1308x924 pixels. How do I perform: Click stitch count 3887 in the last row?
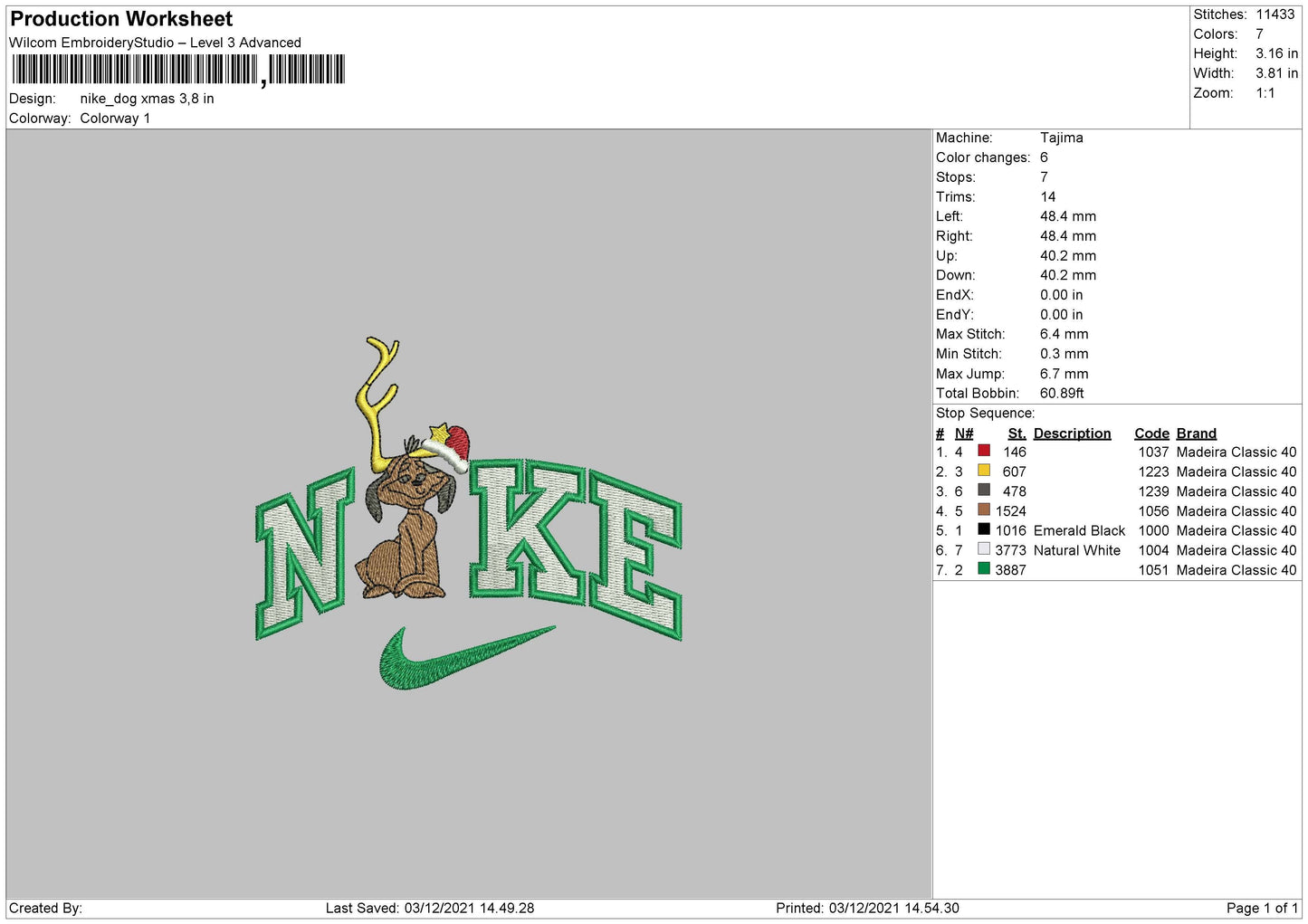click(x=1010, y=570)
